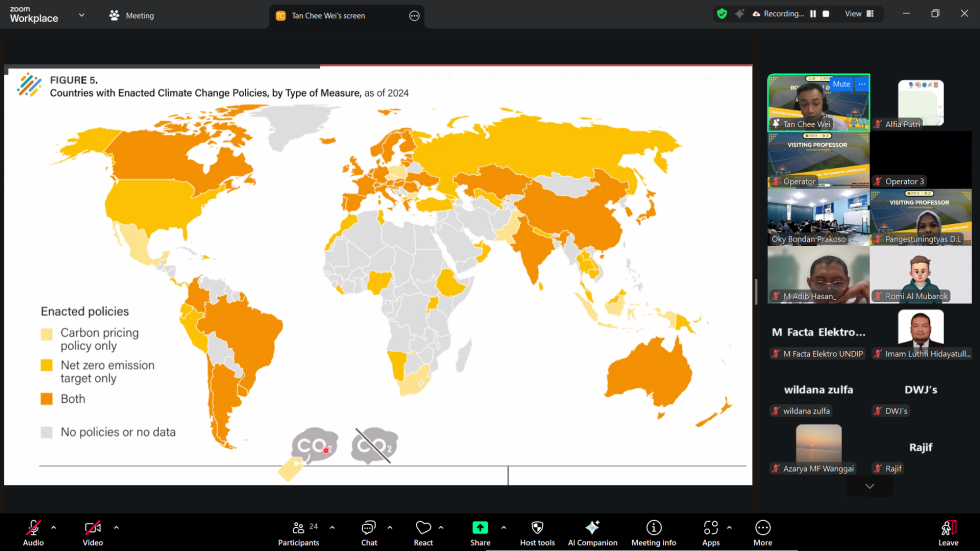Image resolution: width=980 pixels, height=551 pixels.
Task: Leave the meeting
Action: 948,531
